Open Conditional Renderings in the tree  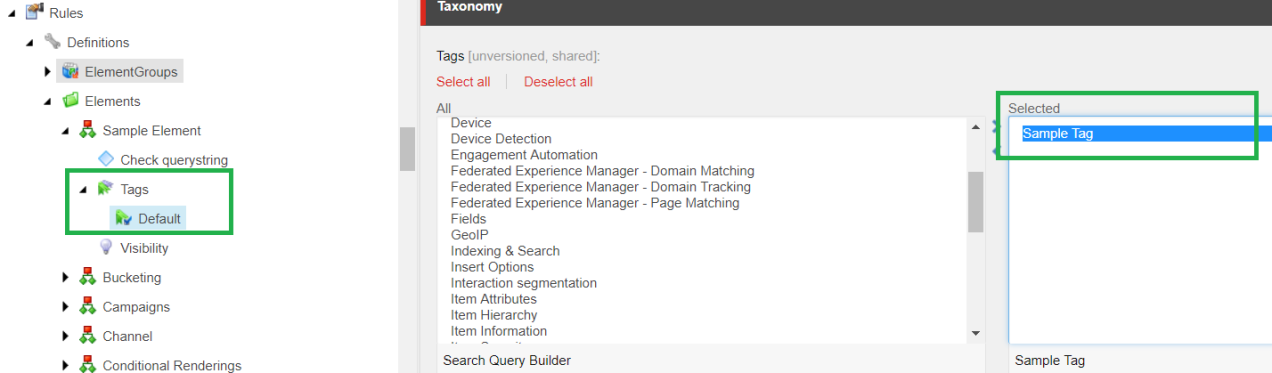[x=172, y=366]
